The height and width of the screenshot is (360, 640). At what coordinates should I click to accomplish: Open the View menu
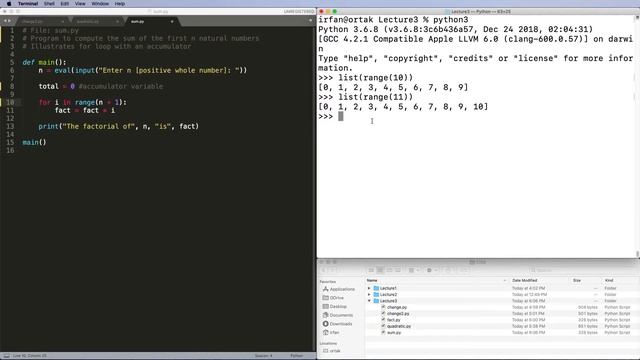(x=80, y=4)
